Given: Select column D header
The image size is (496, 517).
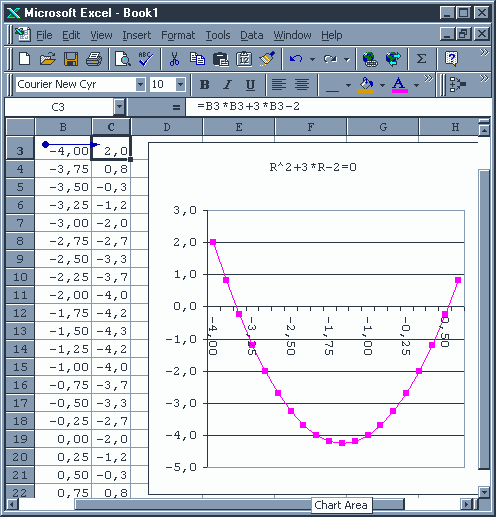Looking at the screenshot, I should point(167,127).
